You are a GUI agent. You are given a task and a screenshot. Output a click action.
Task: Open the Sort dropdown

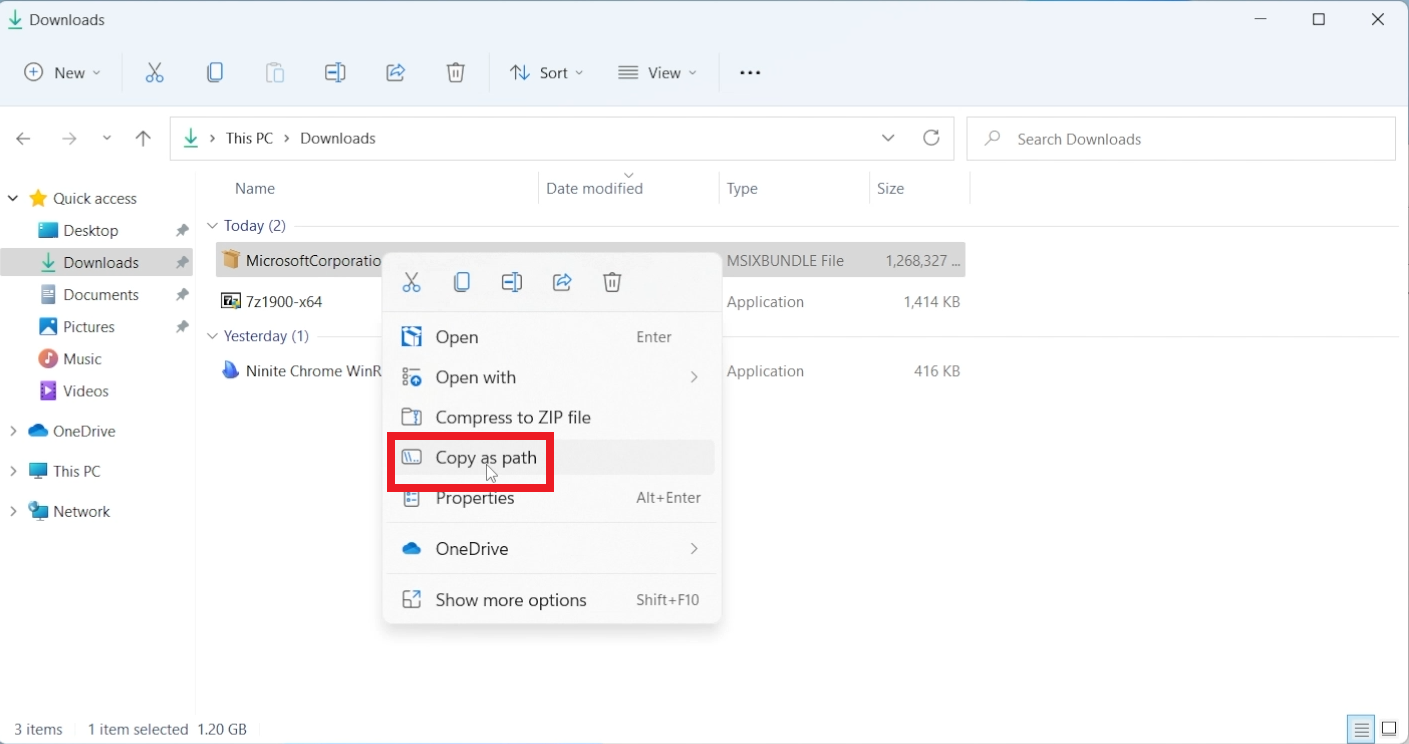(x=546, y=72)
